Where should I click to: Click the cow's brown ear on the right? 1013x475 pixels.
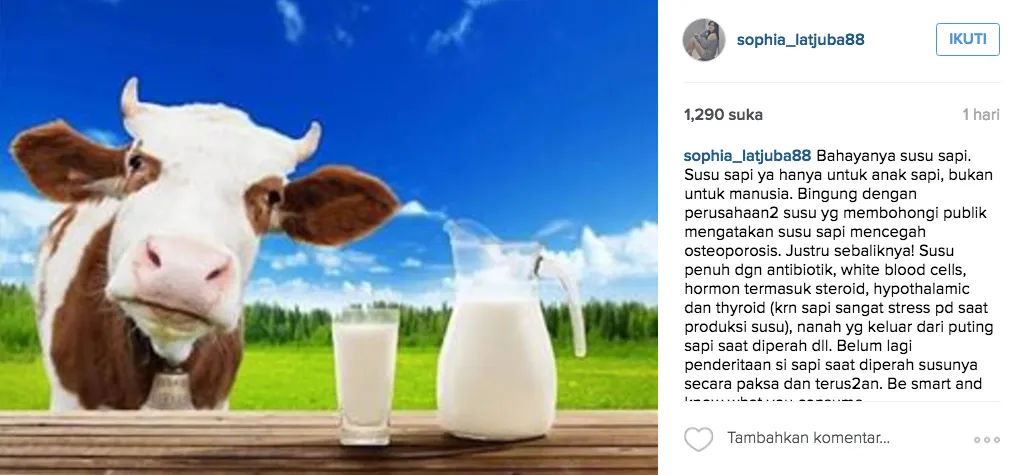(x=333, y=206)
